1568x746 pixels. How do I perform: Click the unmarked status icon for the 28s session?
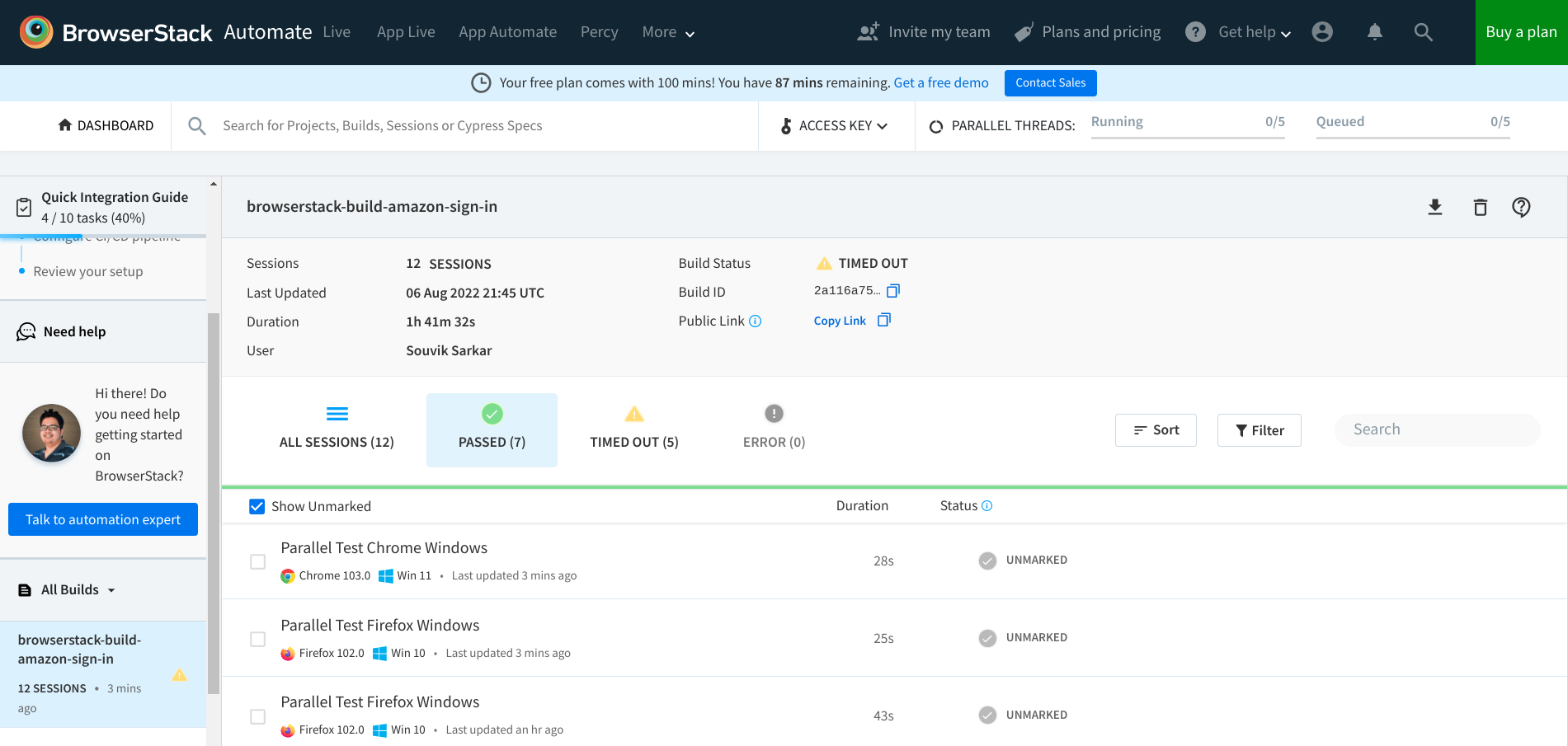987,561
